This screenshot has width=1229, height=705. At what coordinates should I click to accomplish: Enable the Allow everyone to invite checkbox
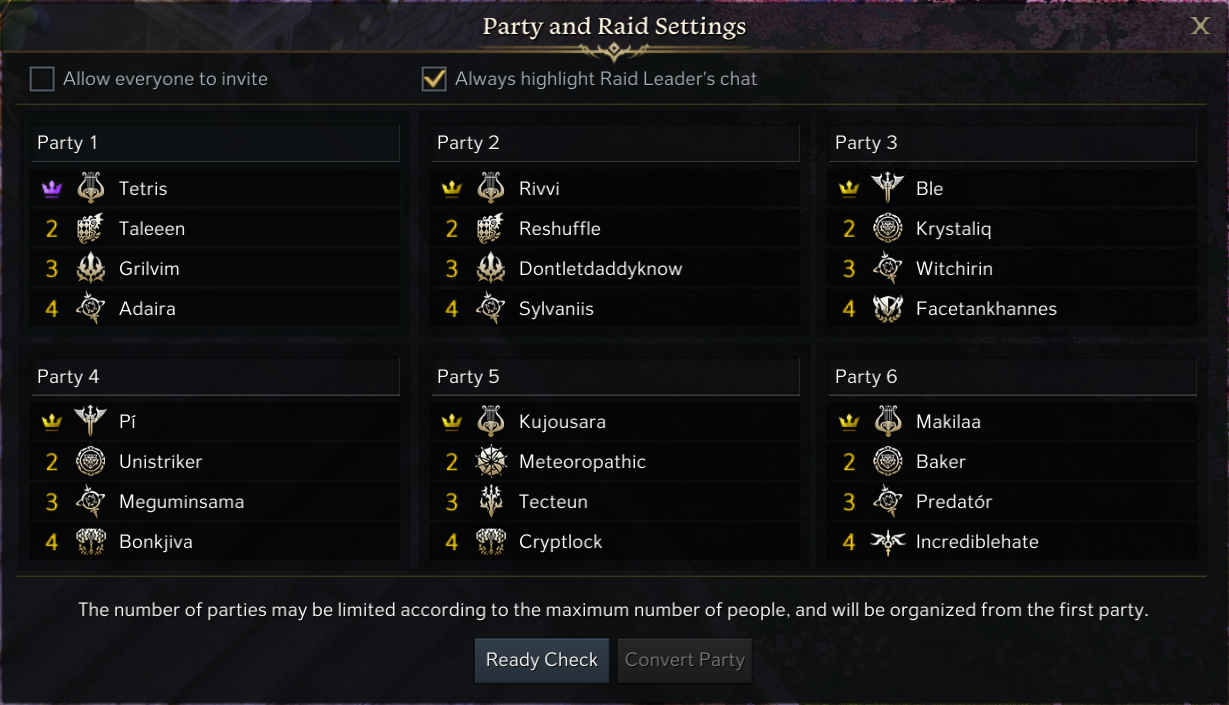coord(42,79)
